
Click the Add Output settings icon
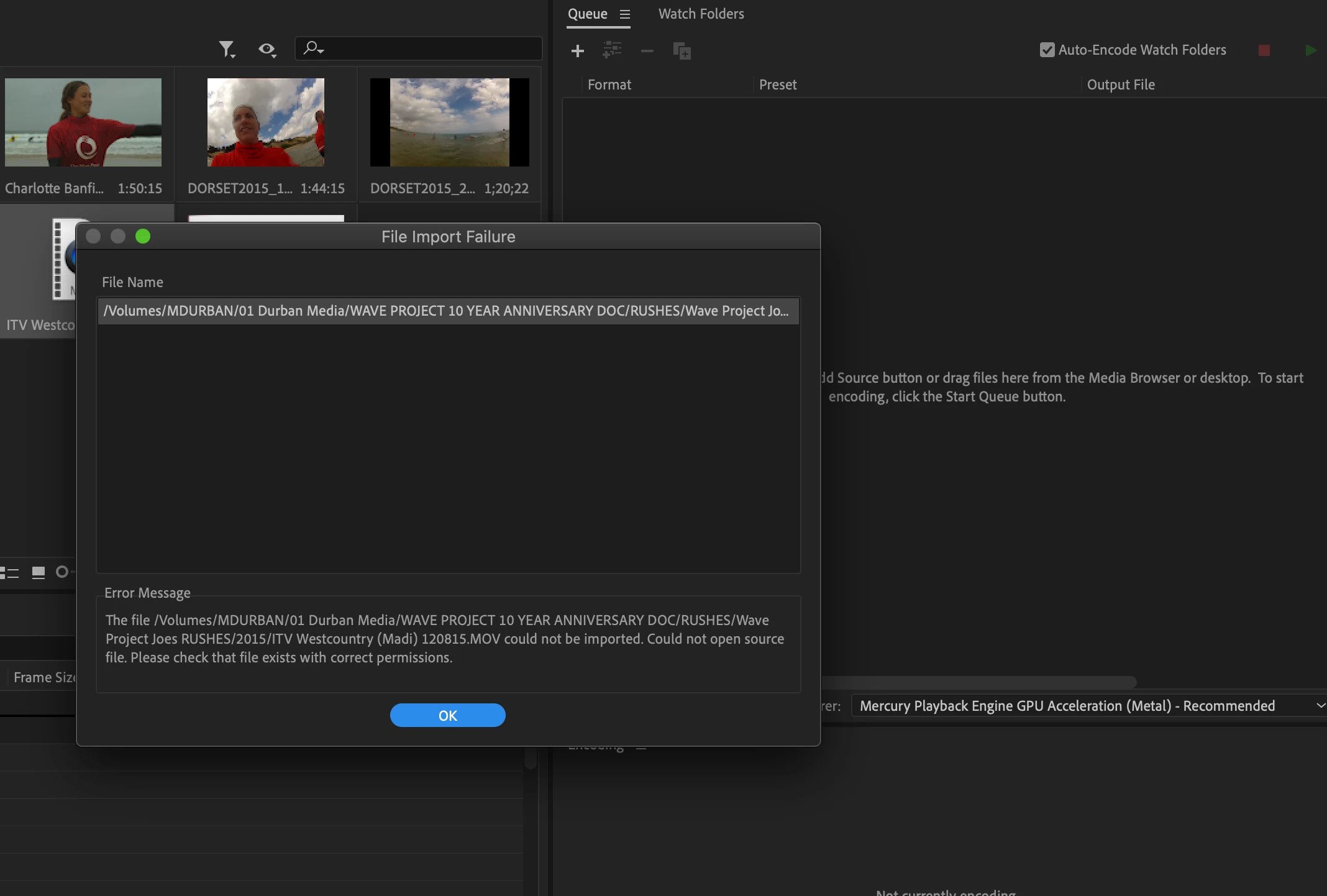click(x=612, y=50)
